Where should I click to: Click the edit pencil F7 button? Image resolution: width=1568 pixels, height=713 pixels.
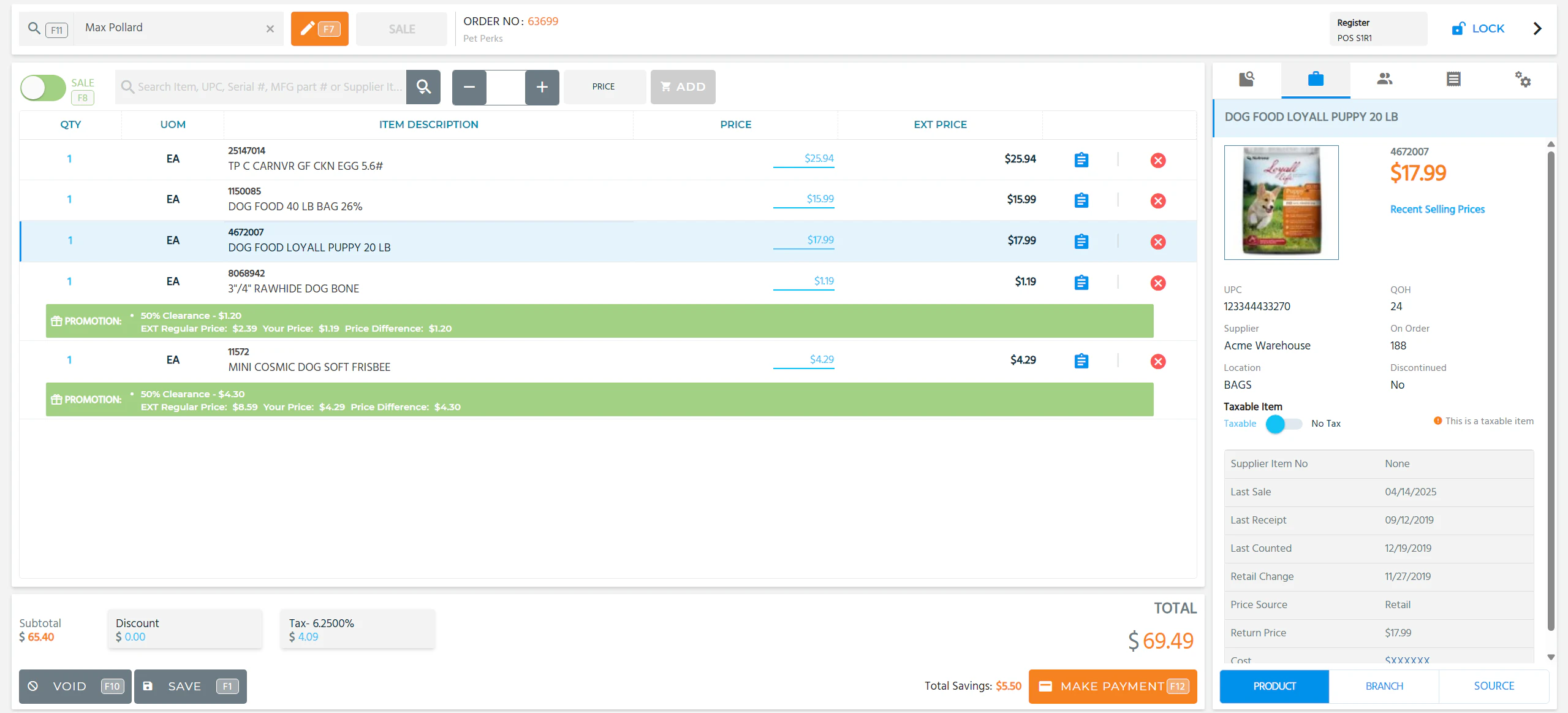319,28
